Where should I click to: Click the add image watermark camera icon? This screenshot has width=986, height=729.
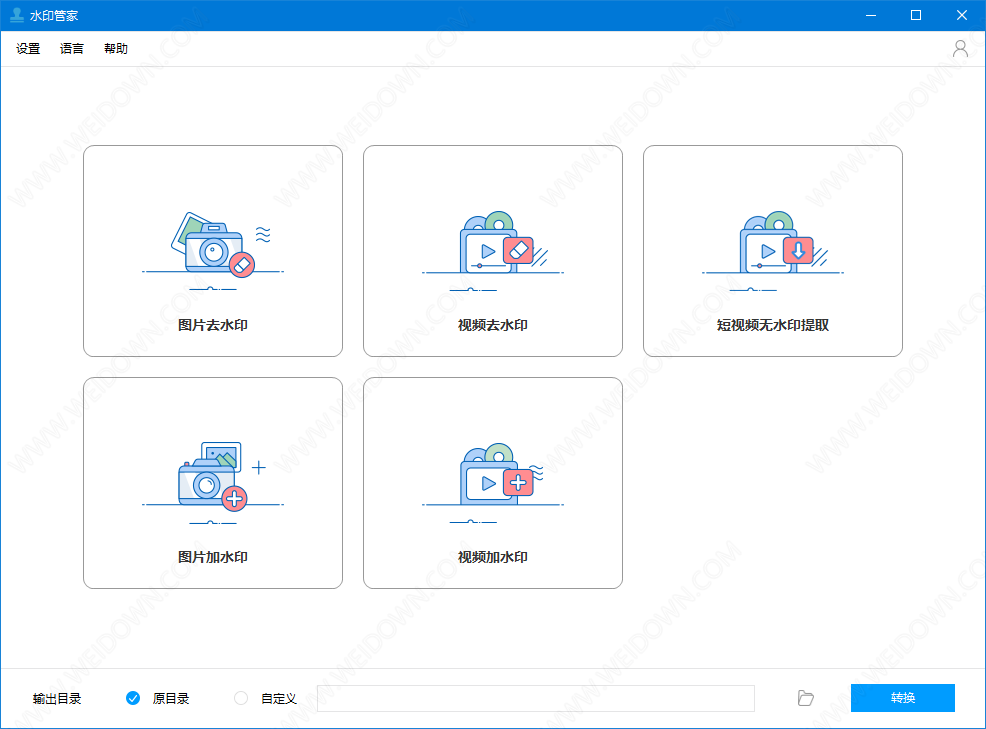pyautogui.click(x=207, y=482)
